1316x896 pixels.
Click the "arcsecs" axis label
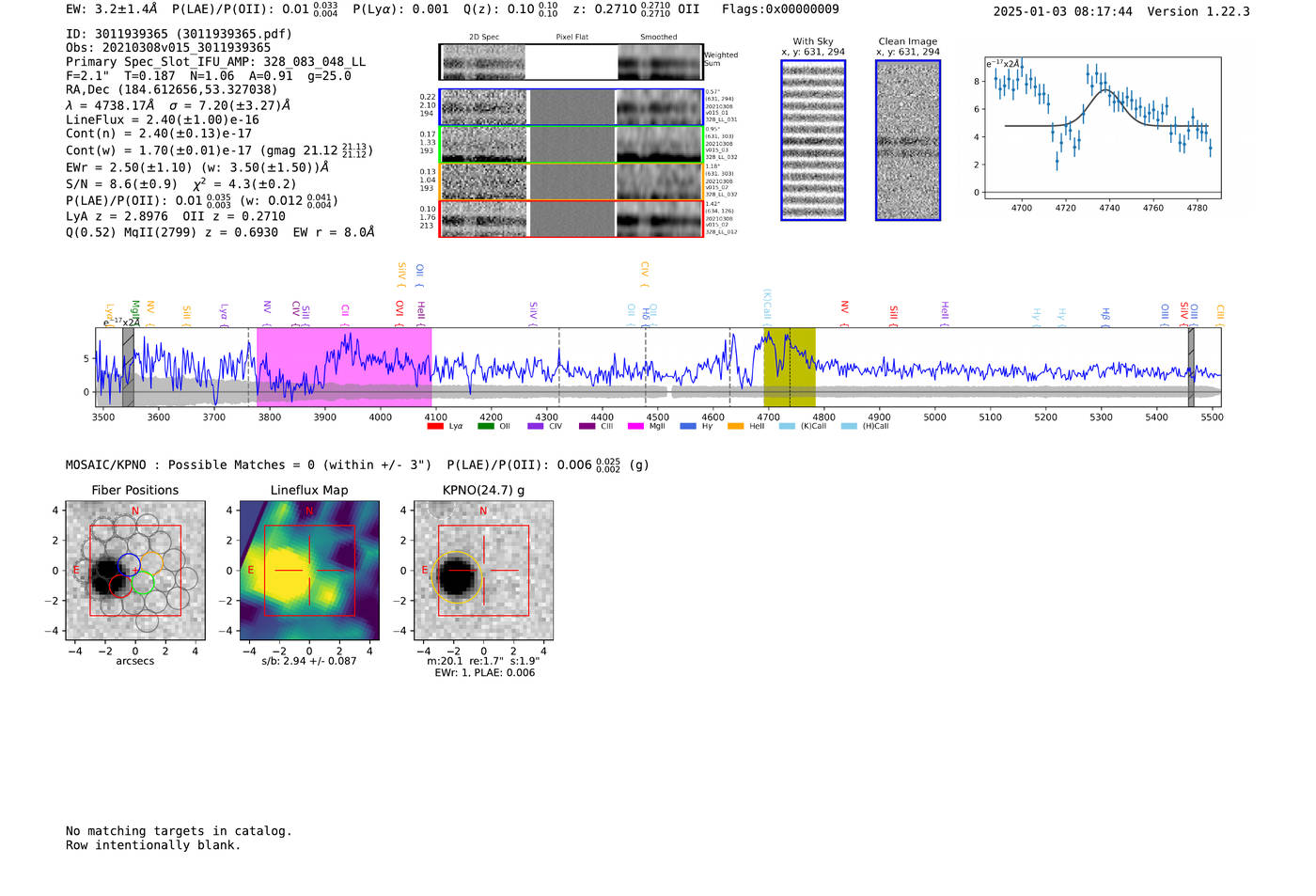click(135, 661)
